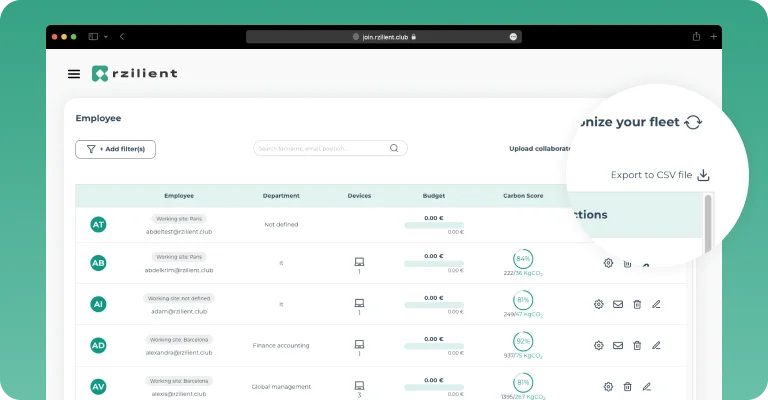Image resolution: width=768 pixels, height=400 pixels.
Task: Click alexandra@rzilient.club email
Action: coord(179,353)
